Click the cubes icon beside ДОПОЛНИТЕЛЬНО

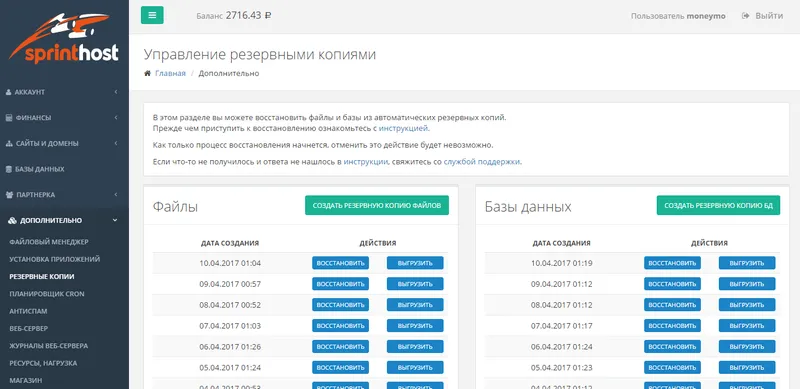pos(12,221)
